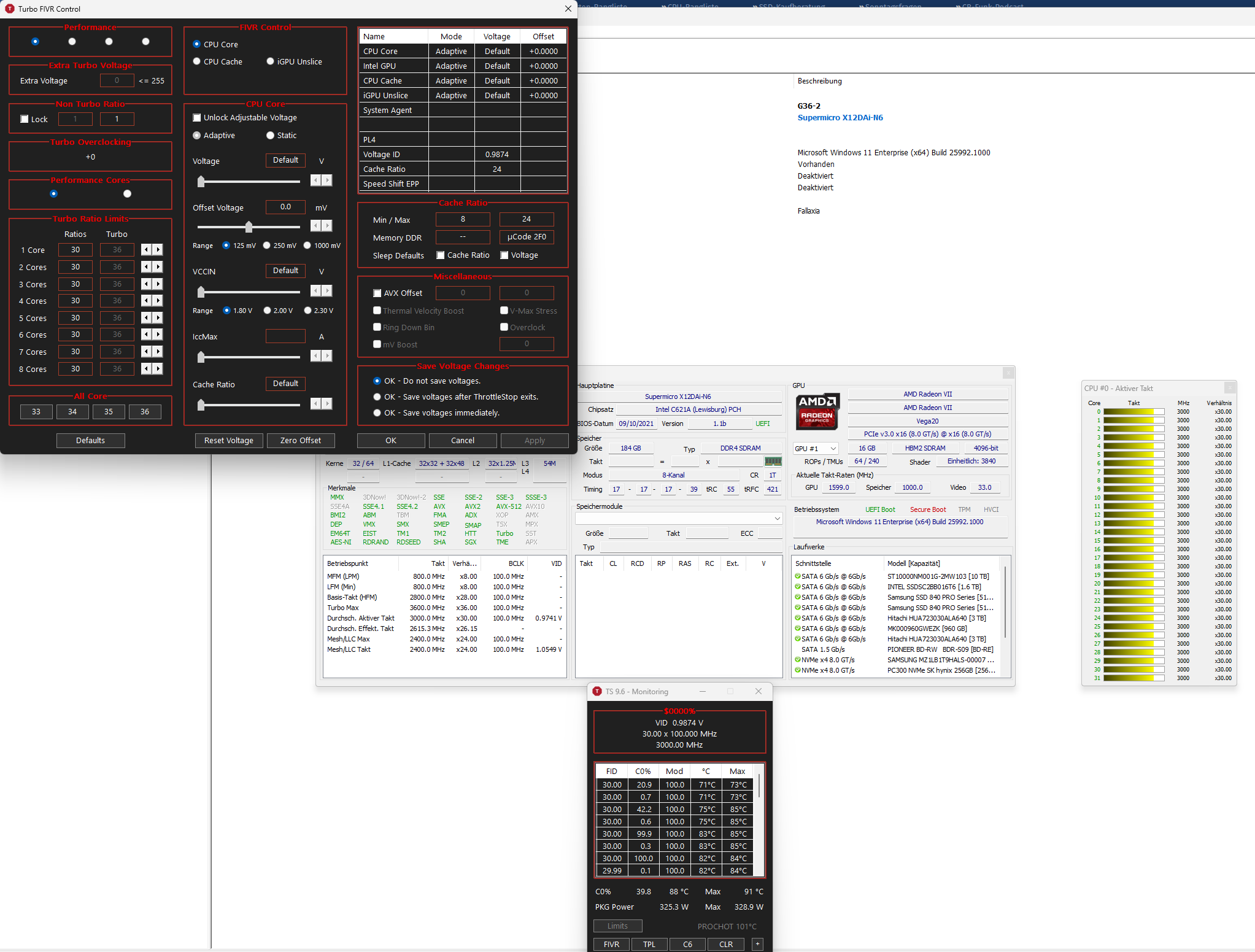Click the TS icon in the Monitoring window title bar
The image size is (1255, 952).
(596, 691)
